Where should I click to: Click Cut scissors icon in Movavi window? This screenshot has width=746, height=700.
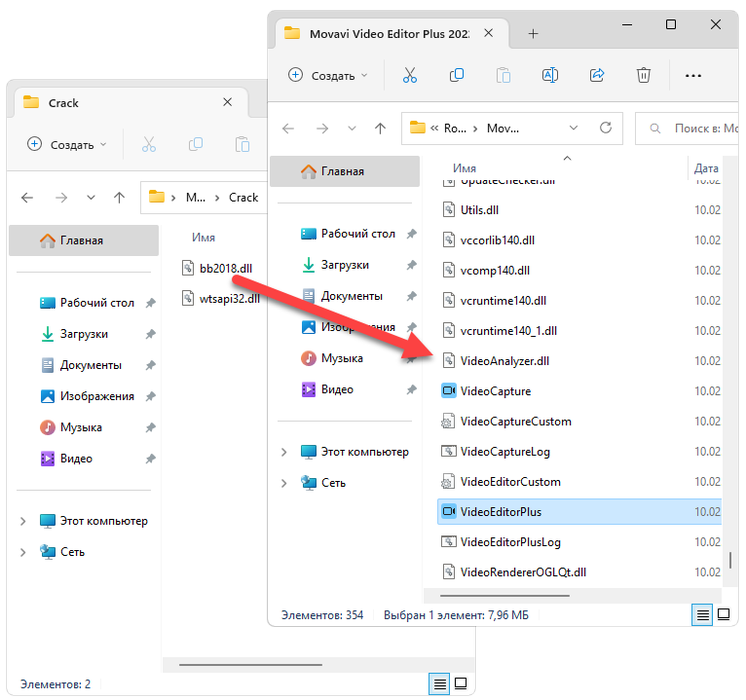click(x=410, y=75)
